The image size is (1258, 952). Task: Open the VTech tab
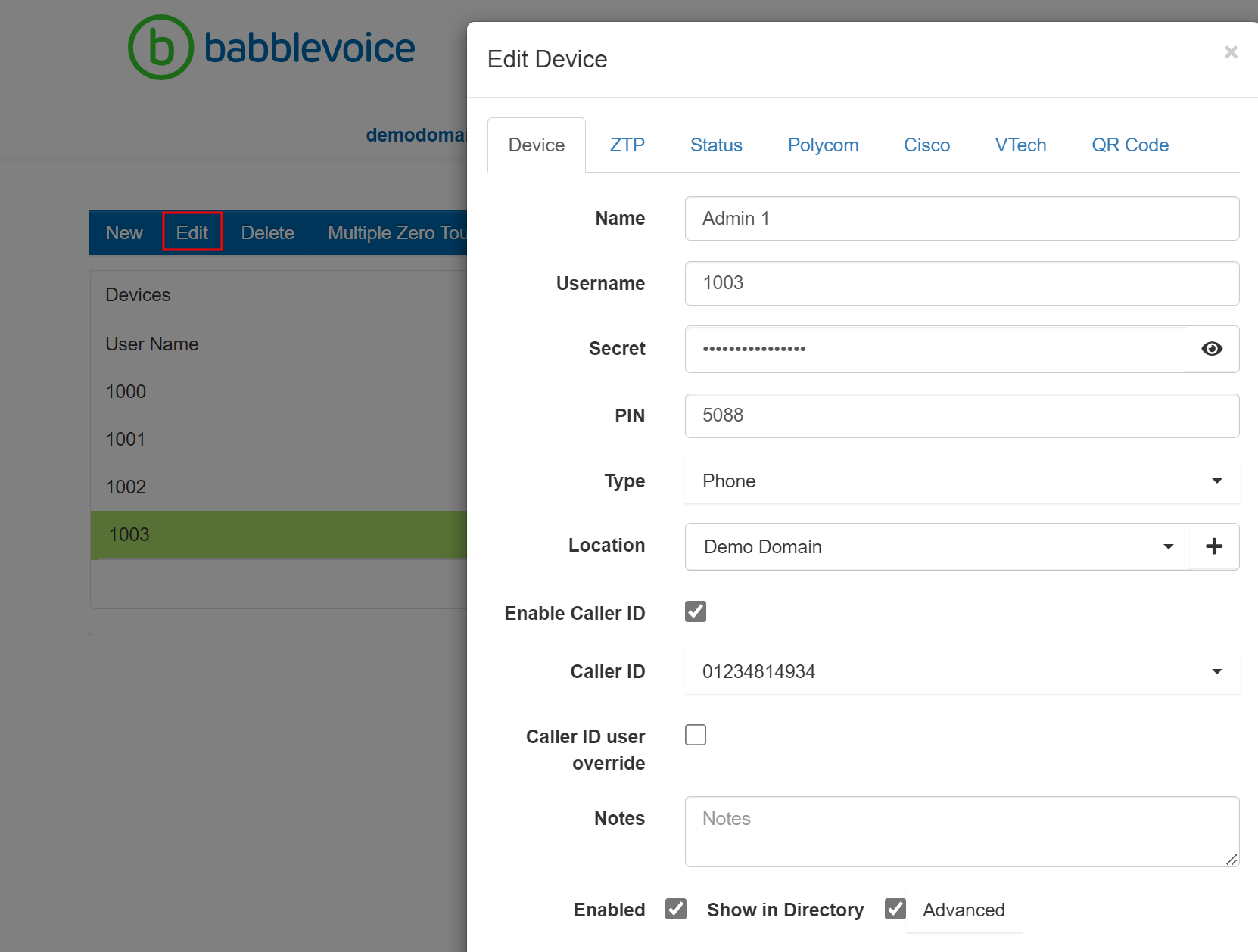pos(1020,145)
